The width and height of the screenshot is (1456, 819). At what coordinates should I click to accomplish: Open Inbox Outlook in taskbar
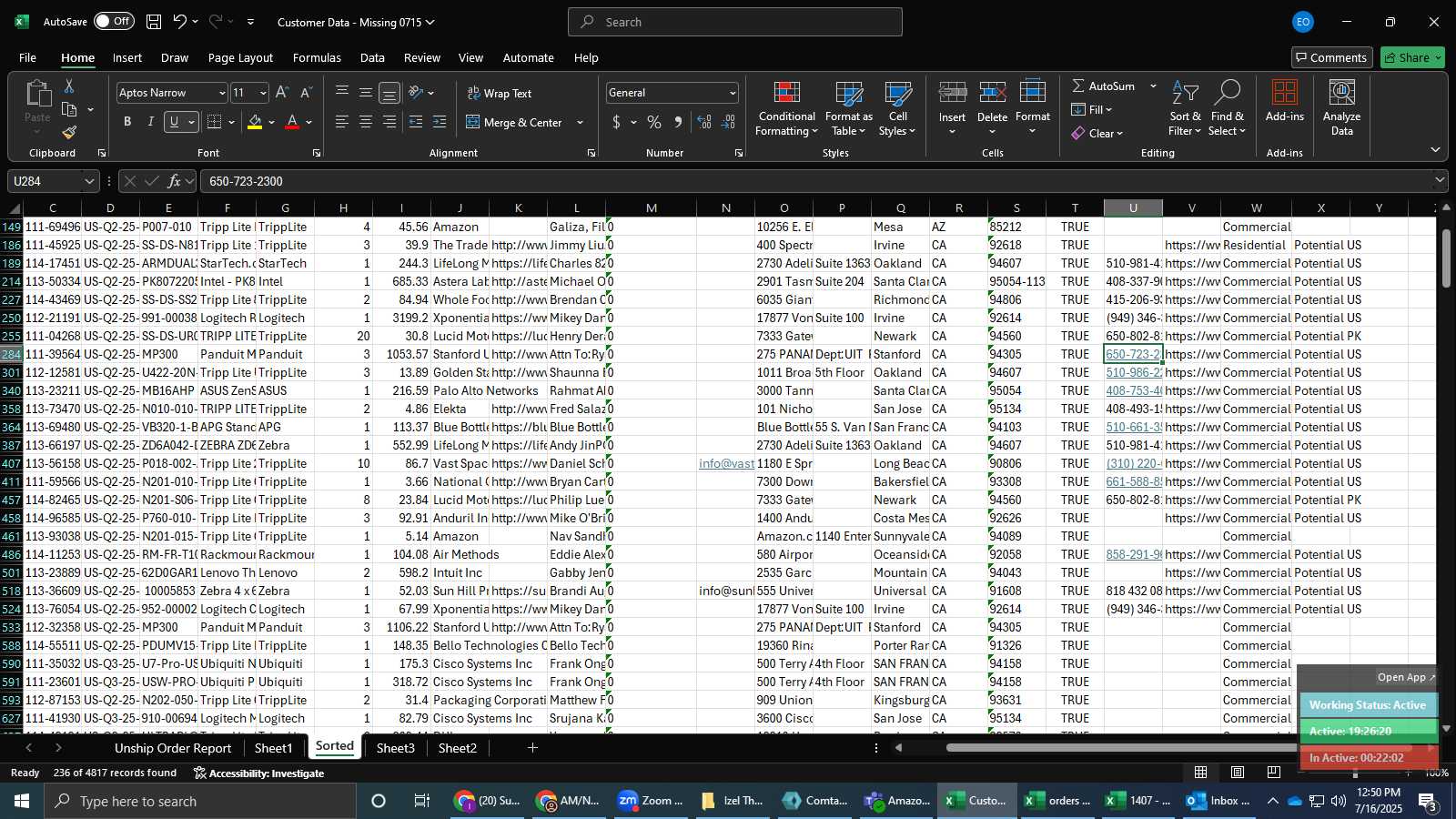coord(1217,801)
